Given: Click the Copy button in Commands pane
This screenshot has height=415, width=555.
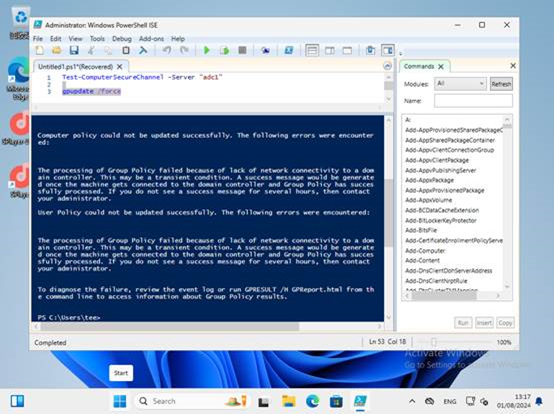Looking at the screenshot, I should tap(505, 323).
